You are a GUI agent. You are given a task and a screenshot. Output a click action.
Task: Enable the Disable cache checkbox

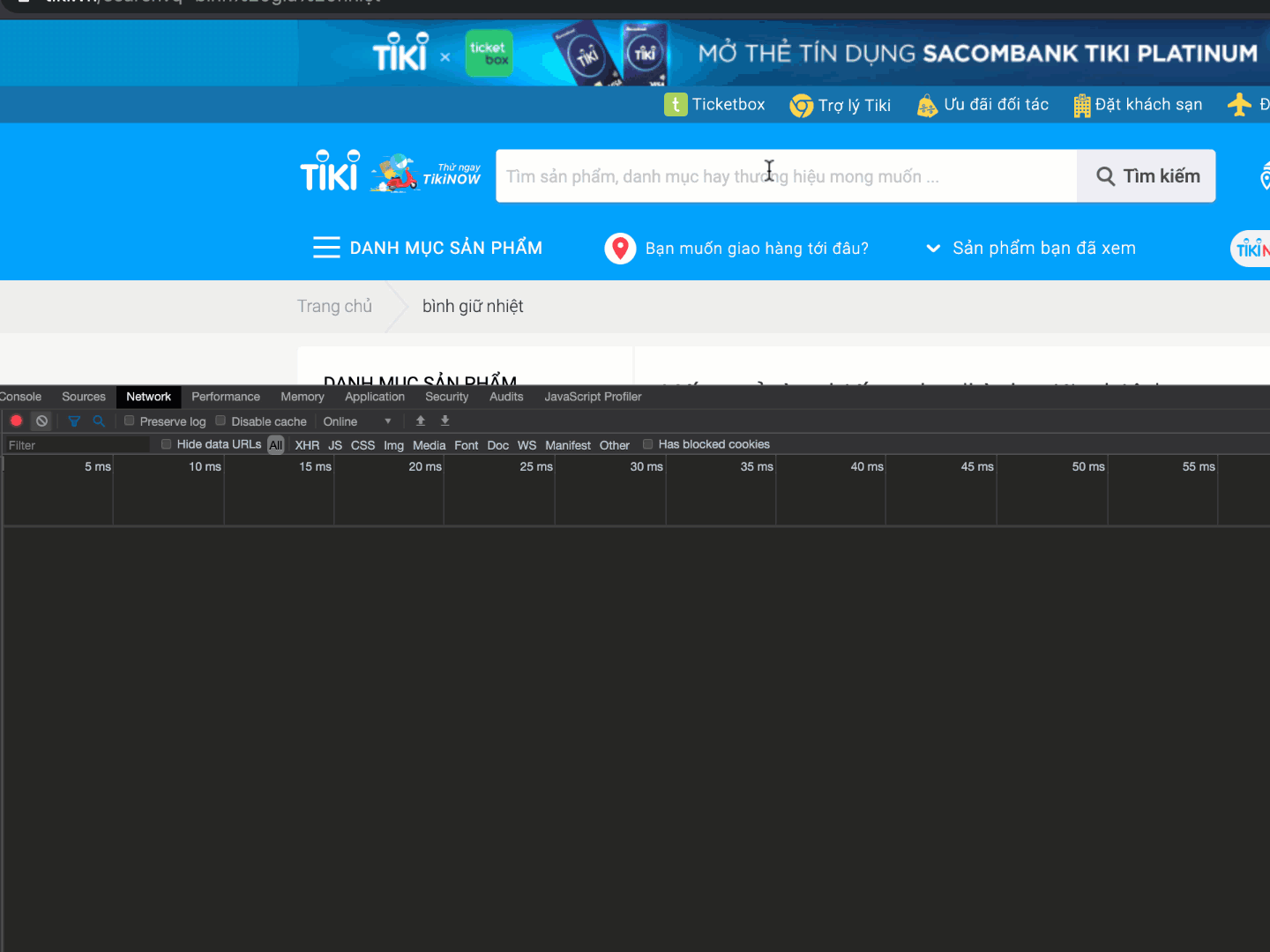click(x=221, y=420)
